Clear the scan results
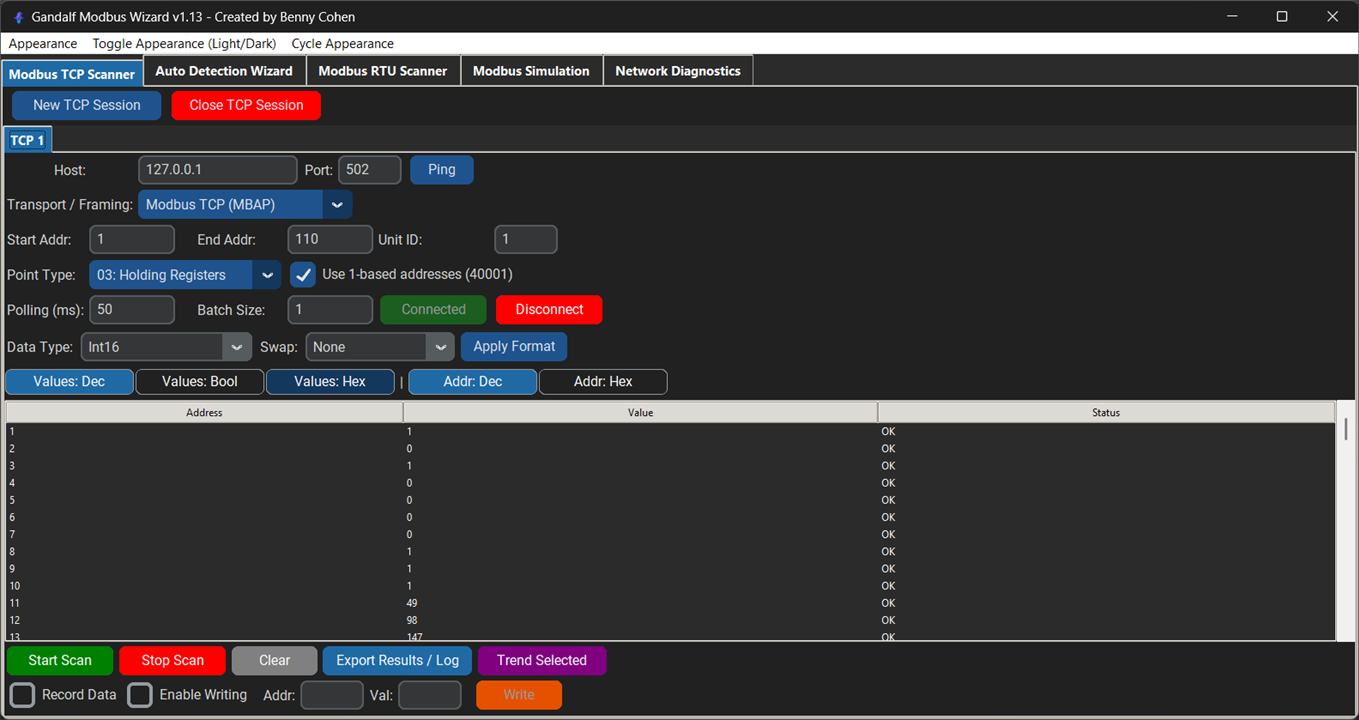1359x720 pixels. click(x=274, y=660)
